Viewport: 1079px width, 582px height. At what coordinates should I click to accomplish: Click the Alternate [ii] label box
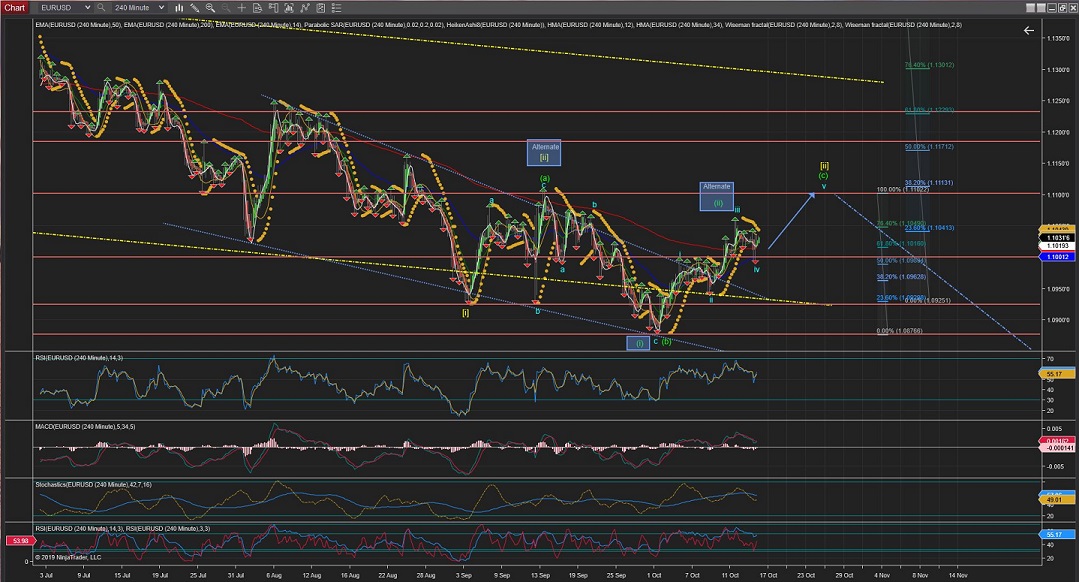[x=544, y=153]
